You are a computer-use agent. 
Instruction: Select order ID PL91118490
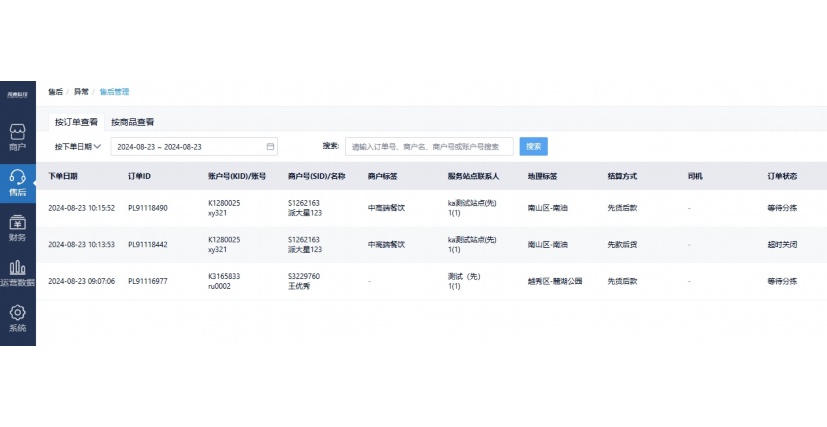point(148,208)
